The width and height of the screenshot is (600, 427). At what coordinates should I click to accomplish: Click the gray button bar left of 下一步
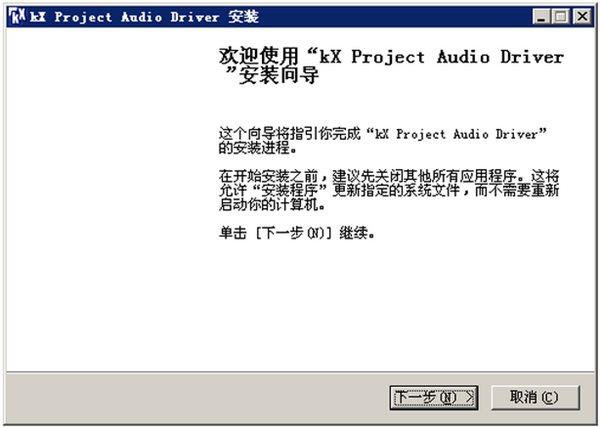point(197,398)
